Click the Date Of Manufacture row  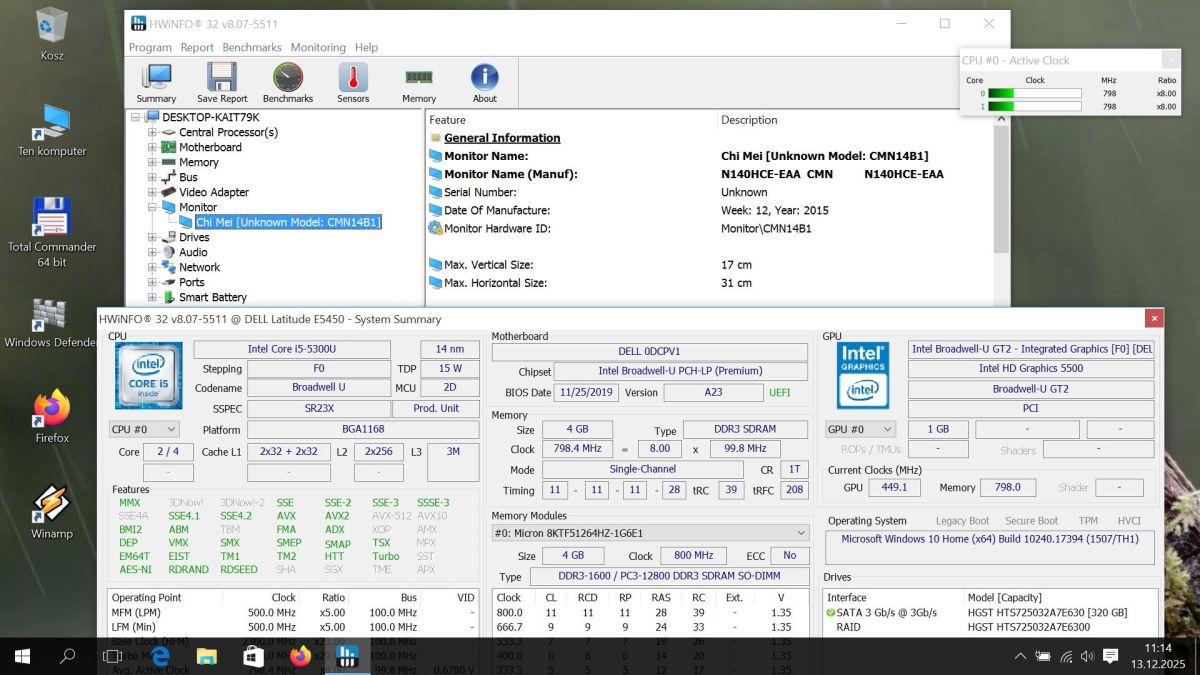click(710, 210)
